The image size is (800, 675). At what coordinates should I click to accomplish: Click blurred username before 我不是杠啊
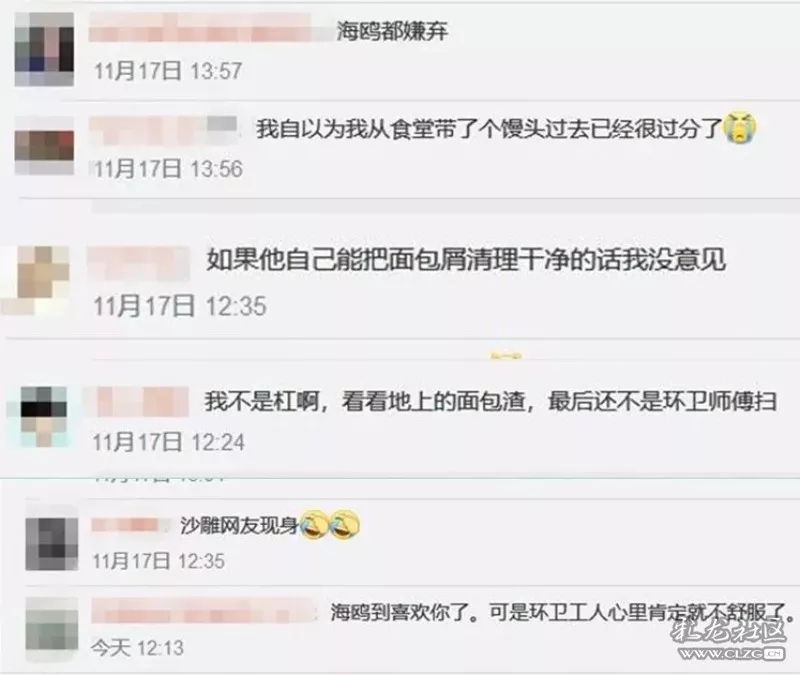pyautogui.click(x=136, y=402)
